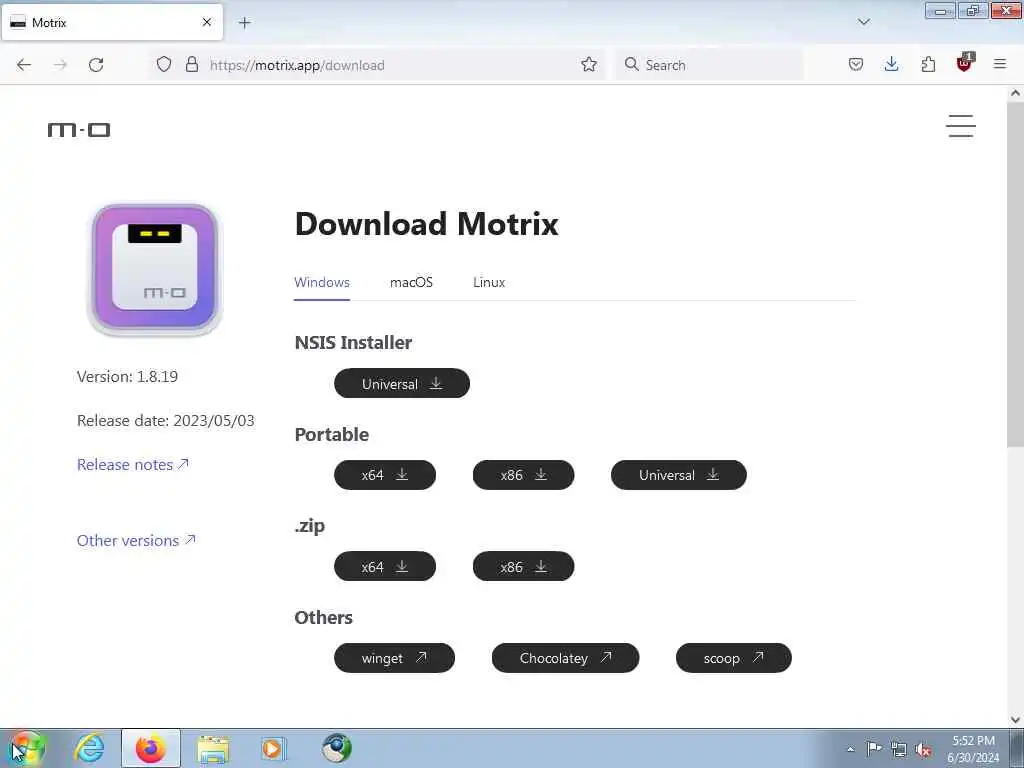Open the extensions puzzle icon

pyautogui.click(x=928, y=64)
